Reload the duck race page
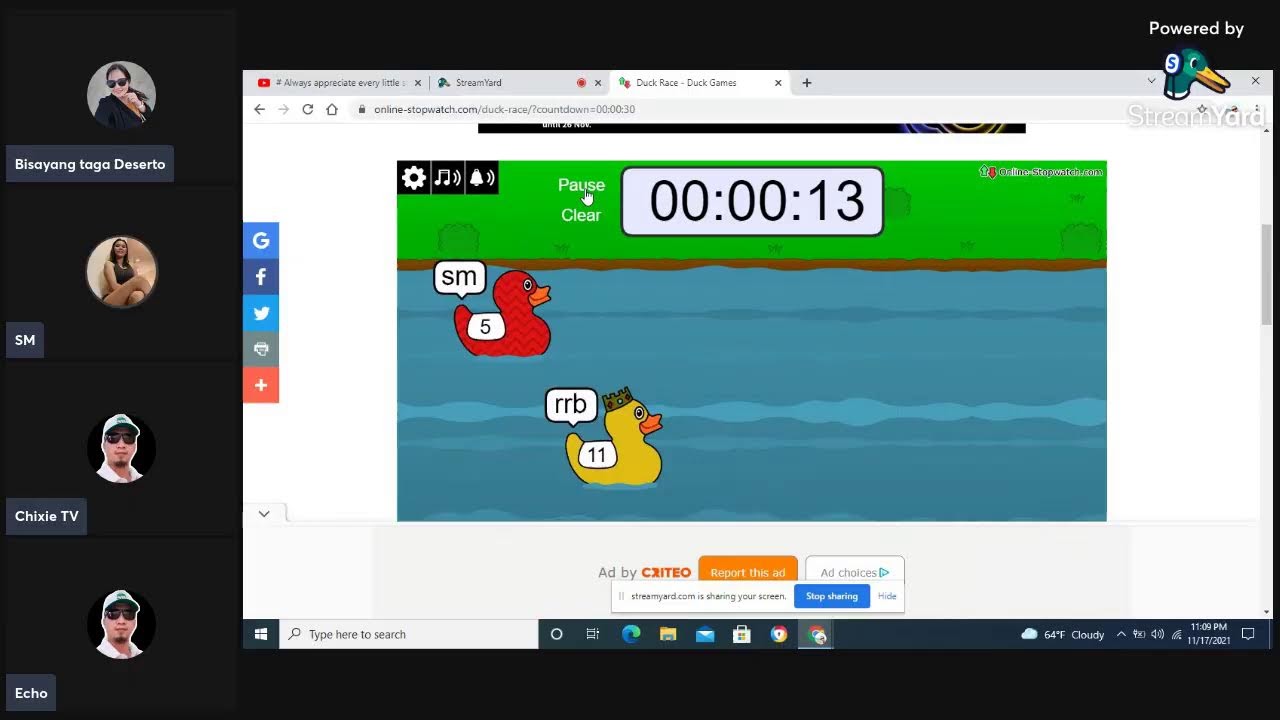 (308, 109)
